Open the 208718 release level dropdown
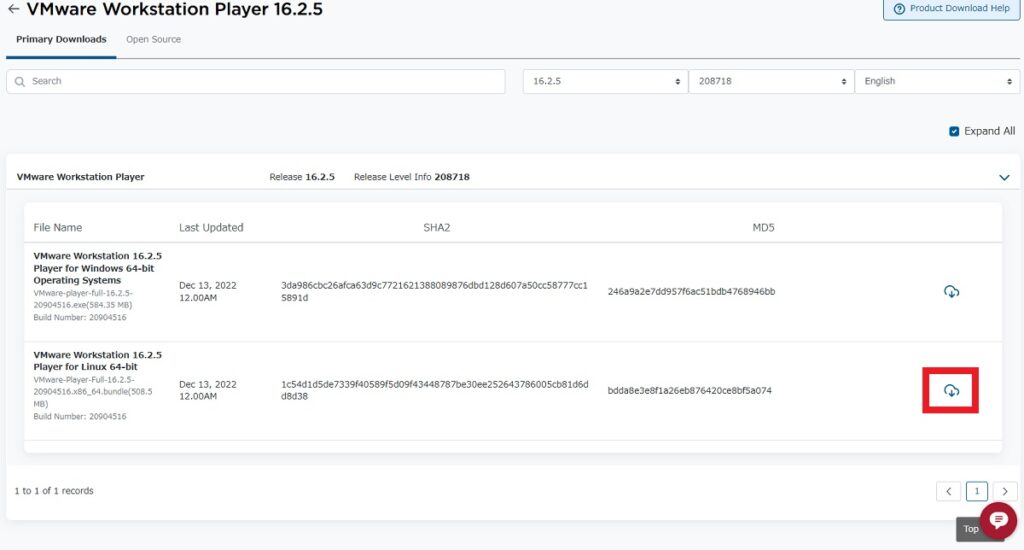 (x=771, y=82)
